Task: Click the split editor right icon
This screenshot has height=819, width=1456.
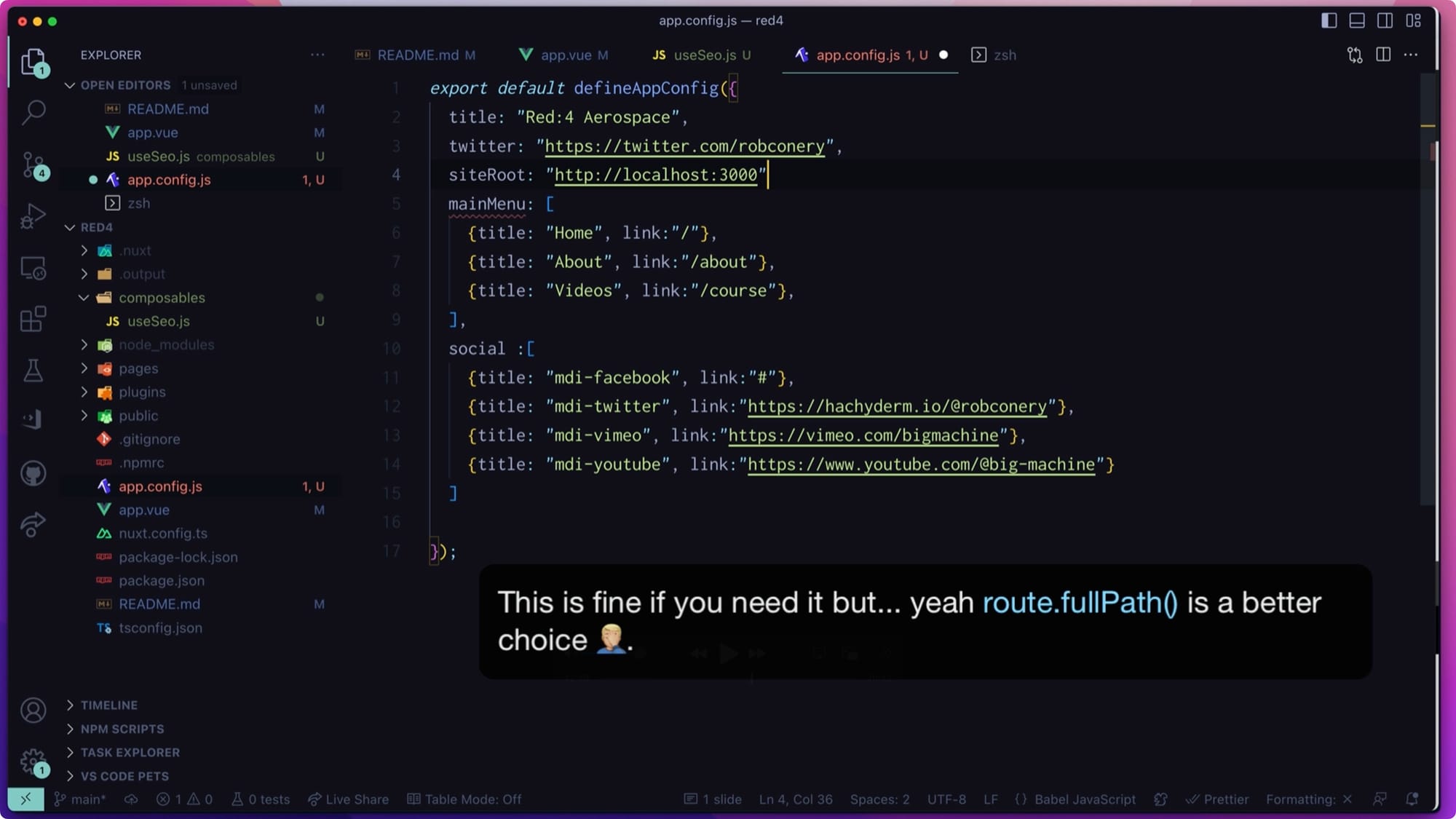Action: (x=1383, y=55)
